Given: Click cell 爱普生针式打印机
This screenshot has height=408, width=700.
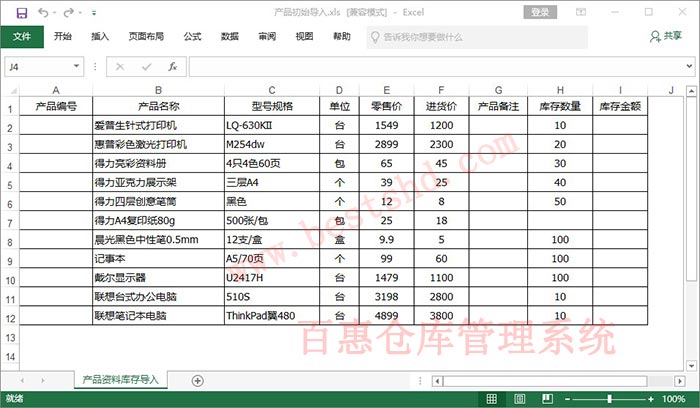Looking at the screenshot, I should click(x=158, y=125).
